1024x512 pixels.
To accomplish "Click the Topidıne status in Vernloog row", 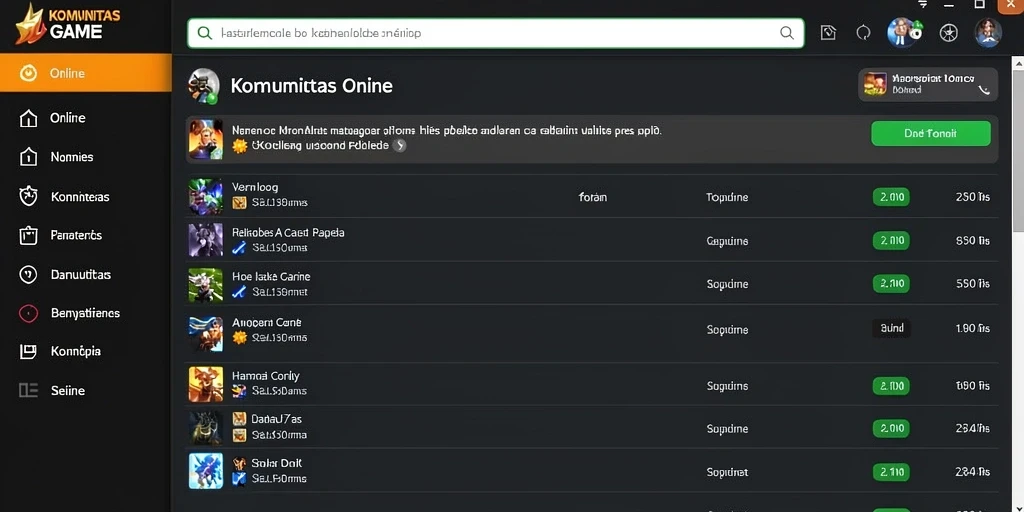I will coord(727,197).
